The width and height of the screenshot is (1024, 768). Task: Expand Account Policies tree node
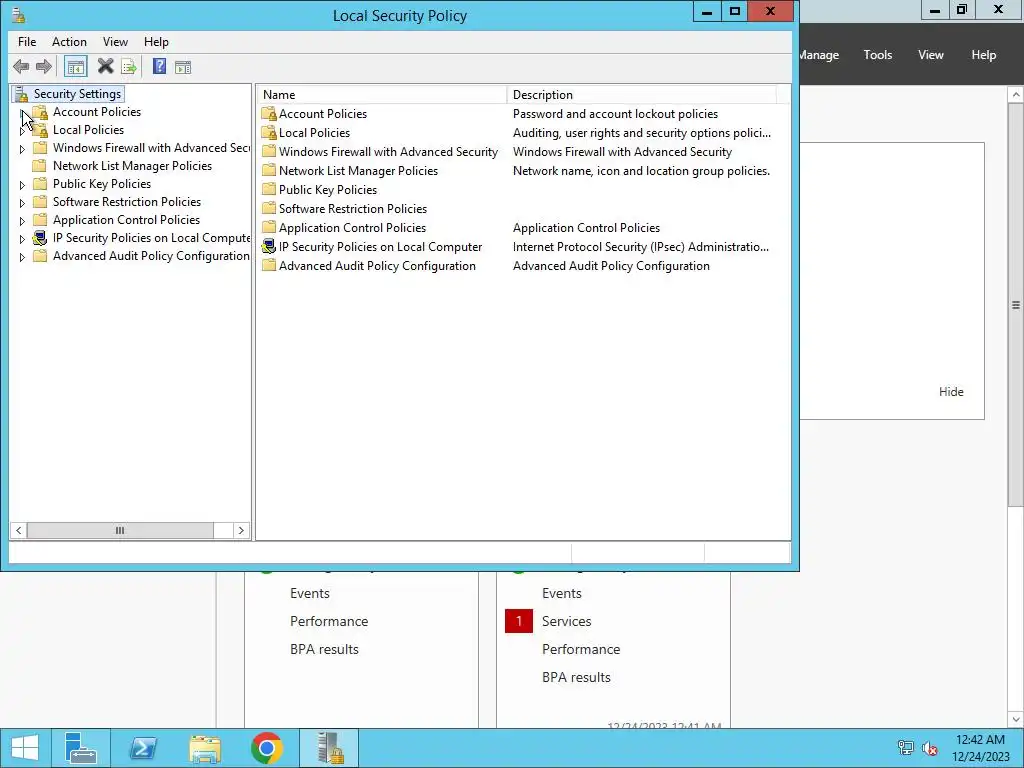click(x=22, y=113)
